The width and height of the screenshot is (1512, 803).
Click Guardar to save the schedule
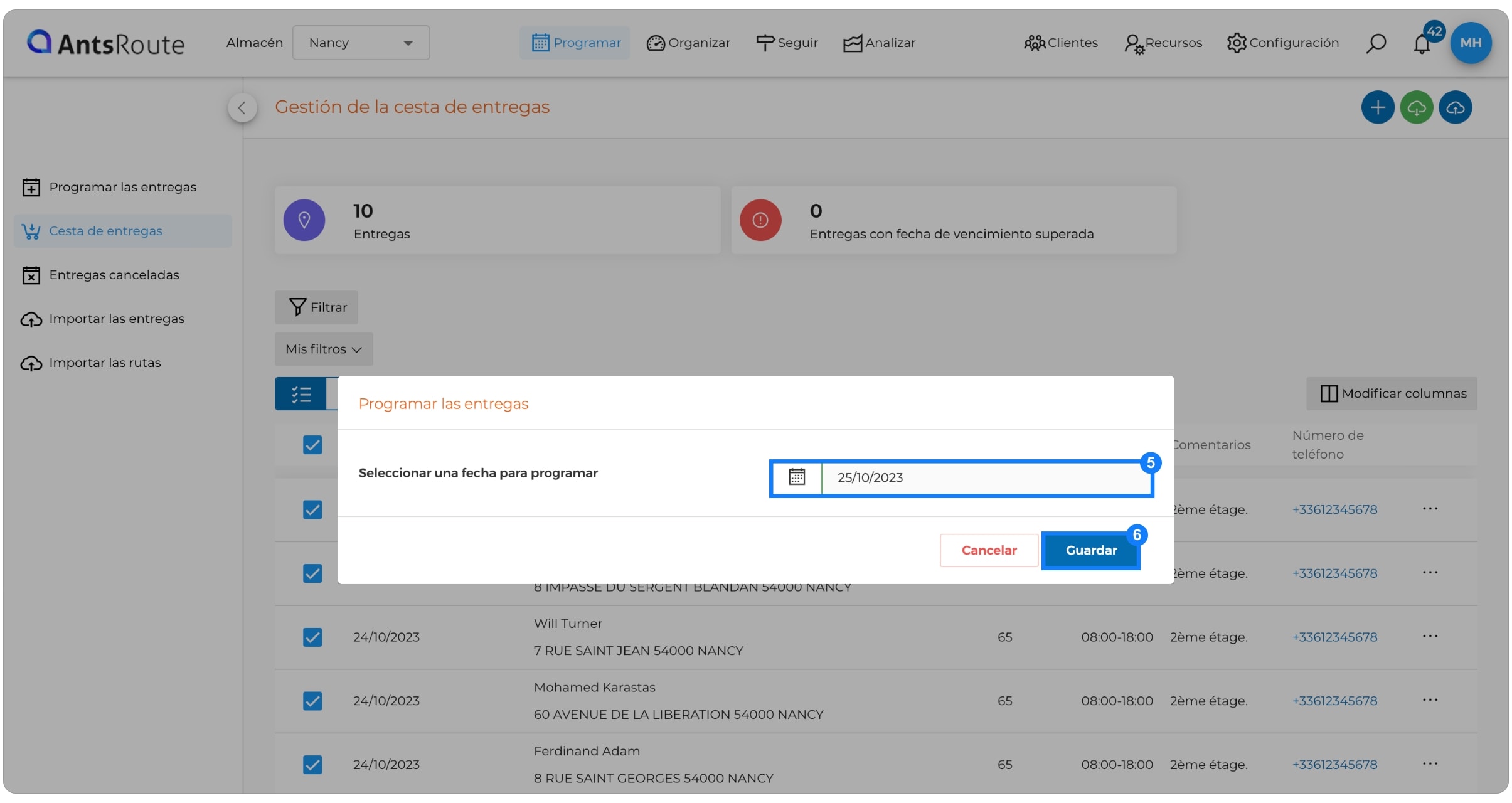(x=1091, y=550)
